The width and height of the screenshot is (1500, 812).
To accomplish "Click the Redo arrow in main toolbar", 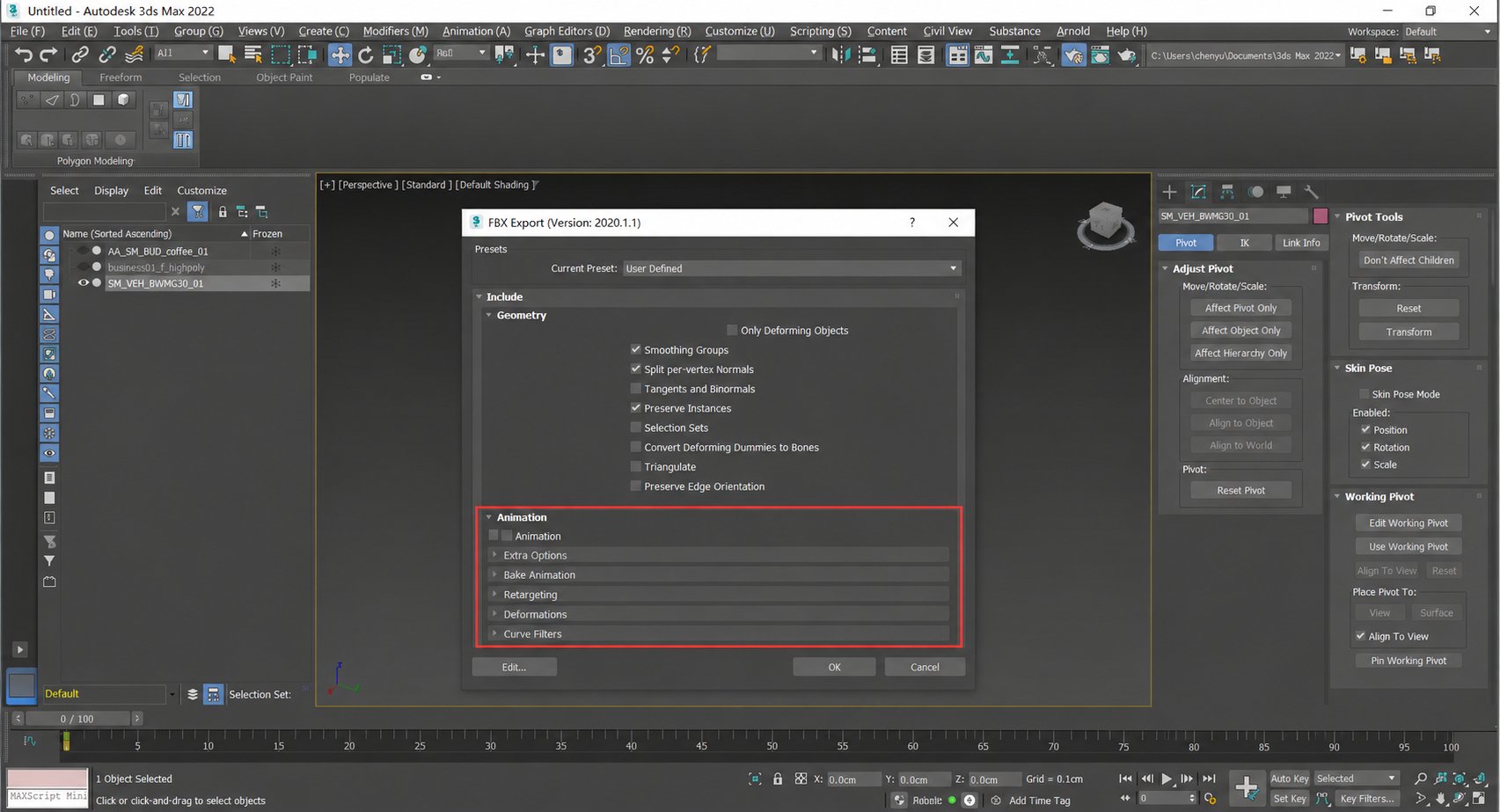I will click(x=48, y=55).
